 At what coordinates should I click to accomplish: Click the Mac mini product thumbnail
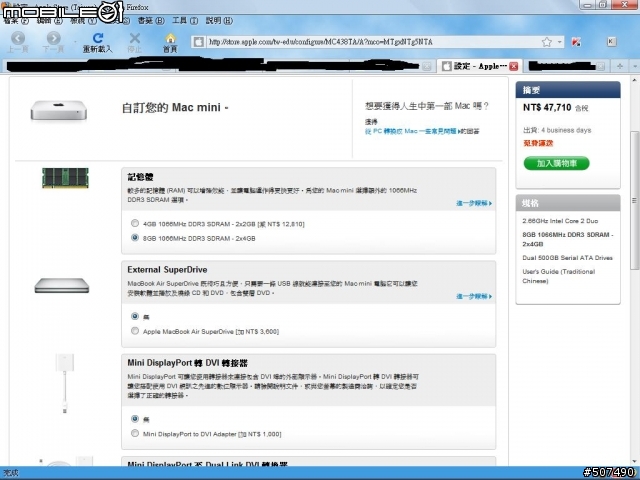pyautogui.click(x=59, y=110)
